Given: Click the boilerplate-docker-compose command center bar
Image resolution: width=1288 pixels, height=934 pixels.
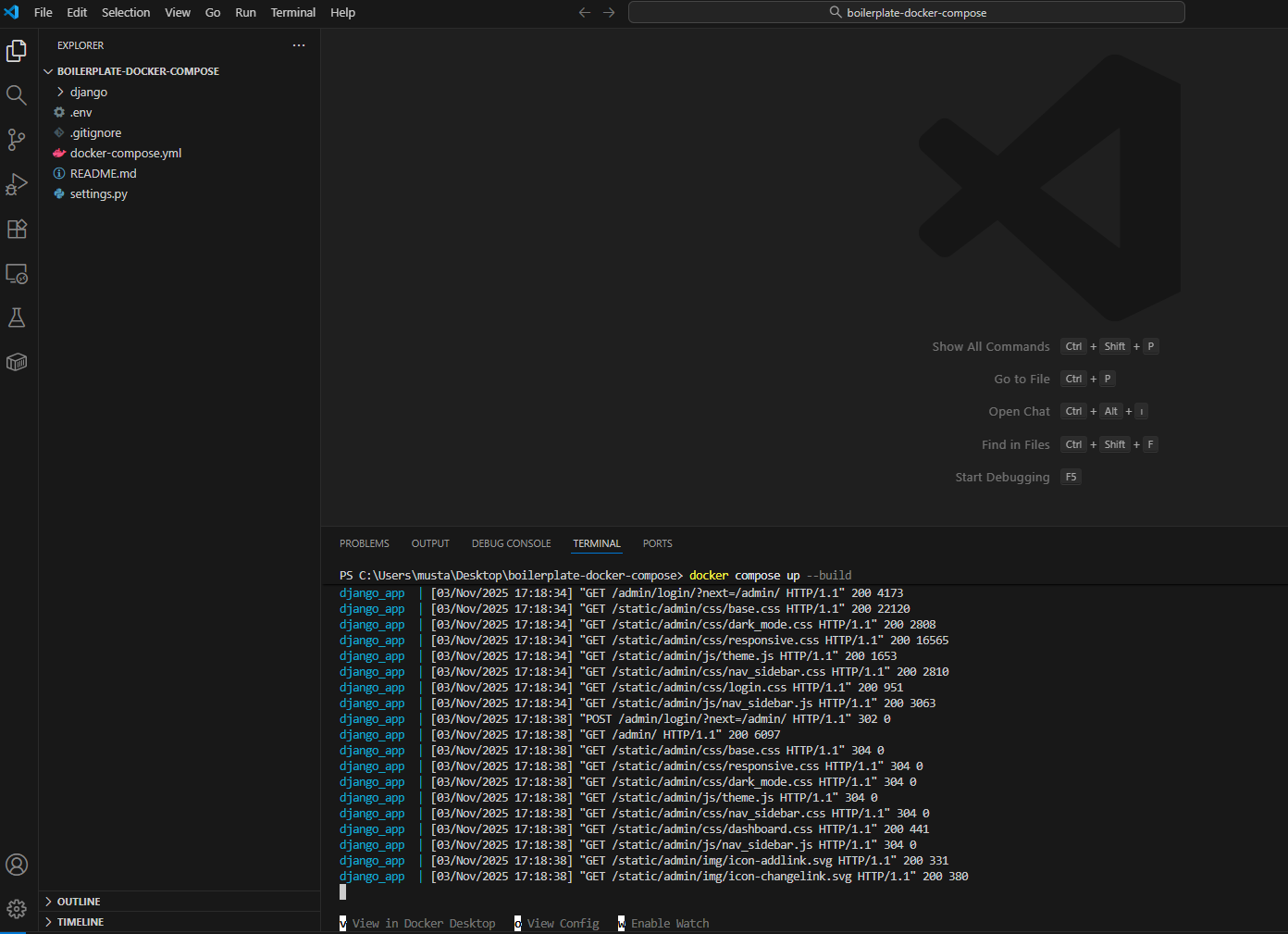Looking at the screenshot, I should (907, 12).
